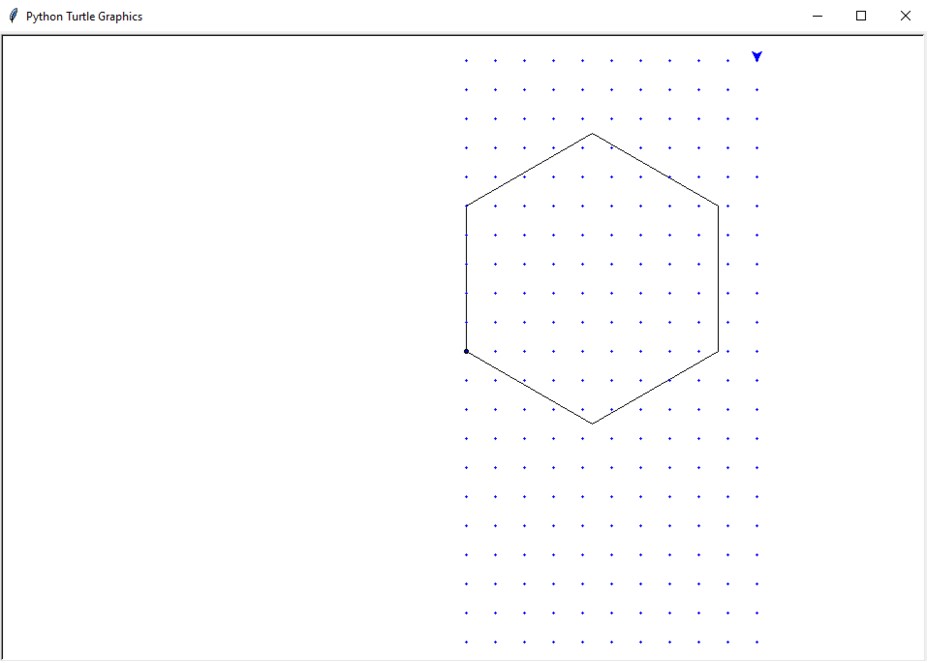928x663 pixels.
Task: Click the blue turtle arrow cursor
Action: coord(757,56)
